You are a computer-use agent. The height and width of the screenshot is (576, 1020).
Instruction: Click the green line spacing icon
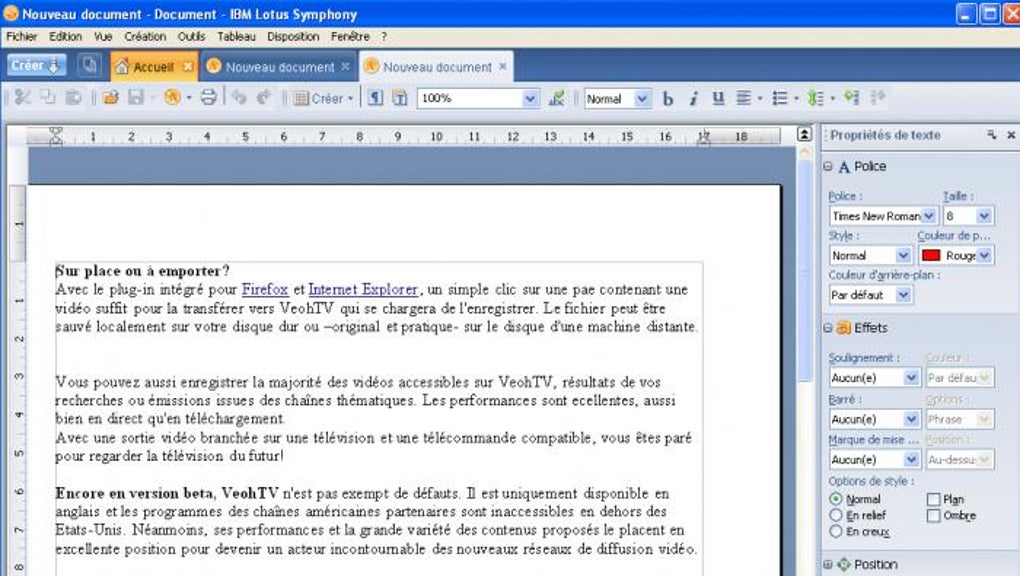tap(815, 98)
